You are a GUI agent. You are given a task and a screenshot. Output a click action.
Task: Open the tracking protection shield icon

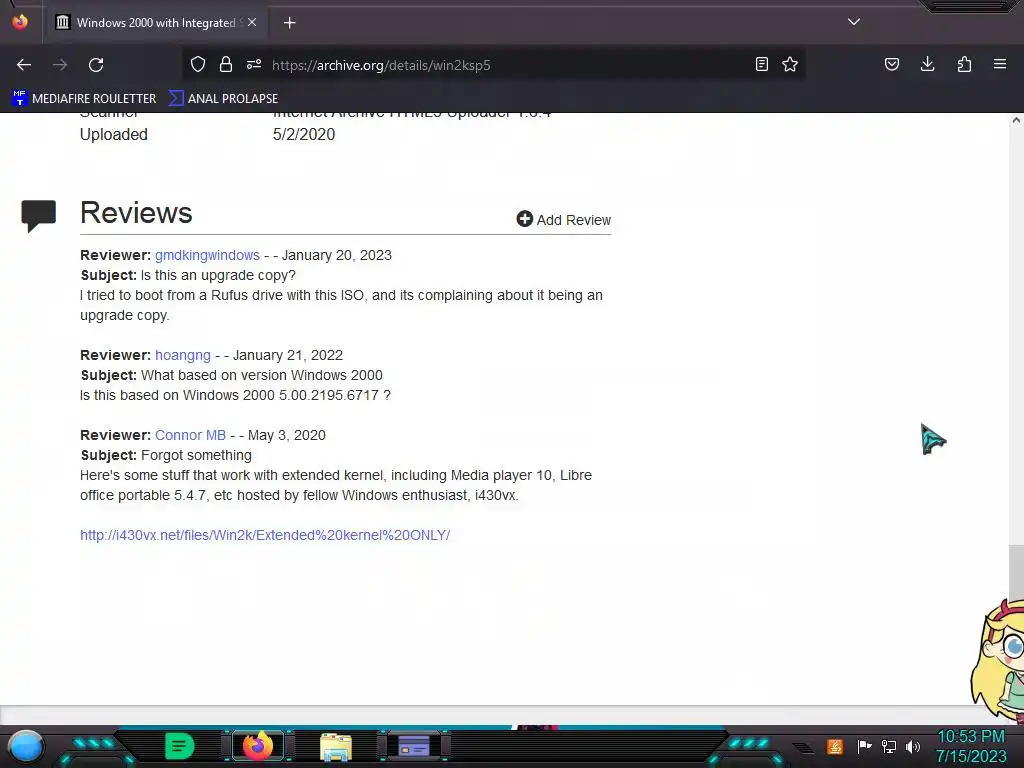[x=198, y=64]
